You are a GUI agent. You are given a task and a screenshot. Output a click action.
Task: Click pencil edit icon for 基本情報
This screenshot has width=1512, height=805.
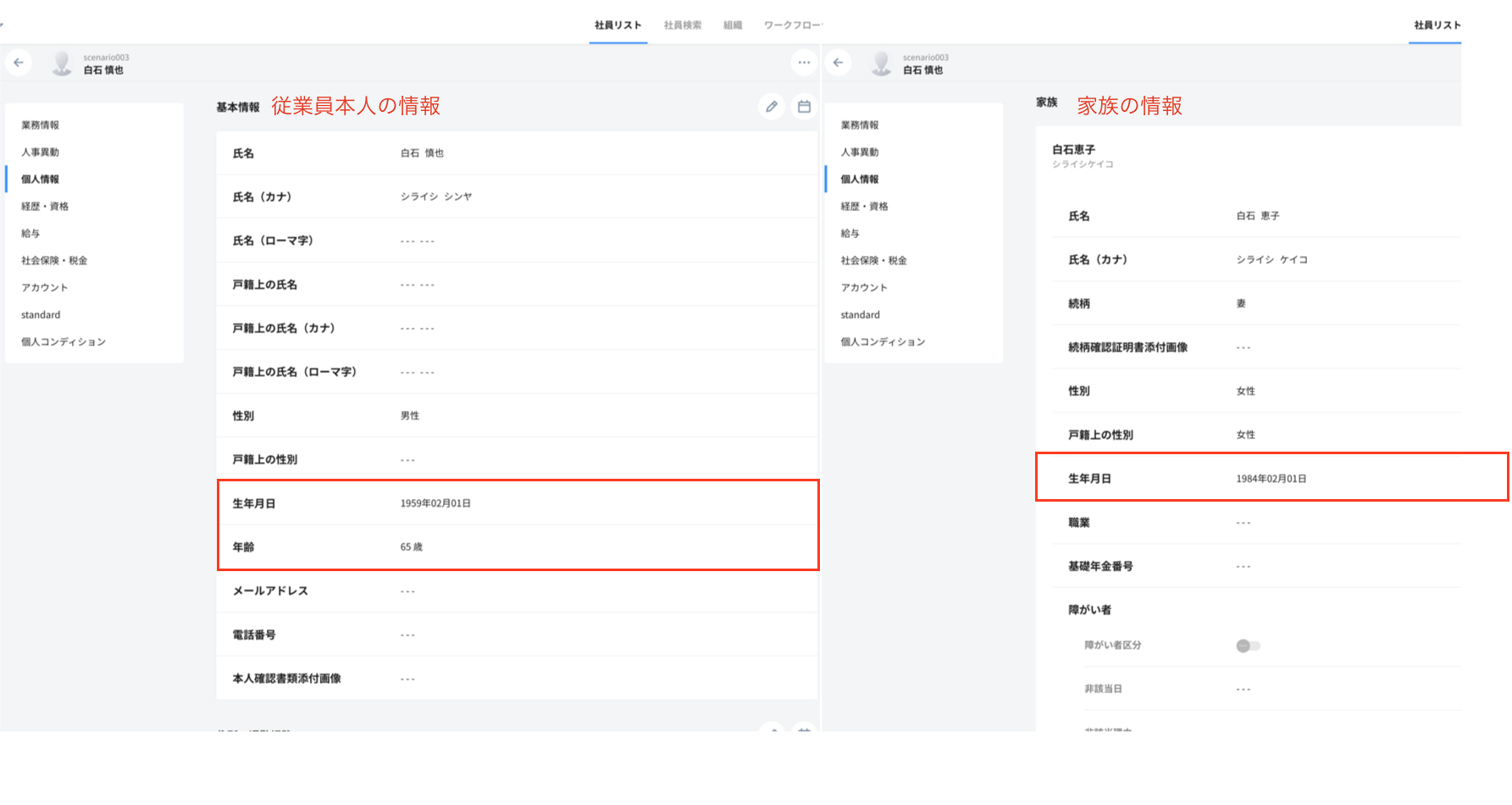coord(772,107)
